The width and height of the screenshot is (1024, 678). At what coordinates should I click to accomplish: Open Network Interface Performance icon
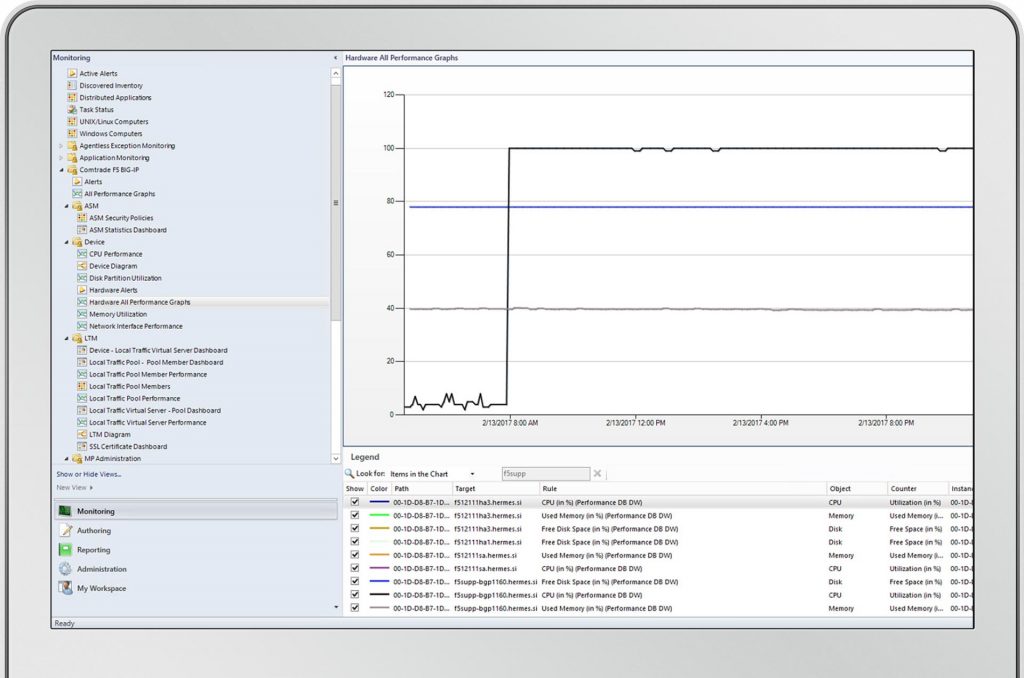(82, 326)
